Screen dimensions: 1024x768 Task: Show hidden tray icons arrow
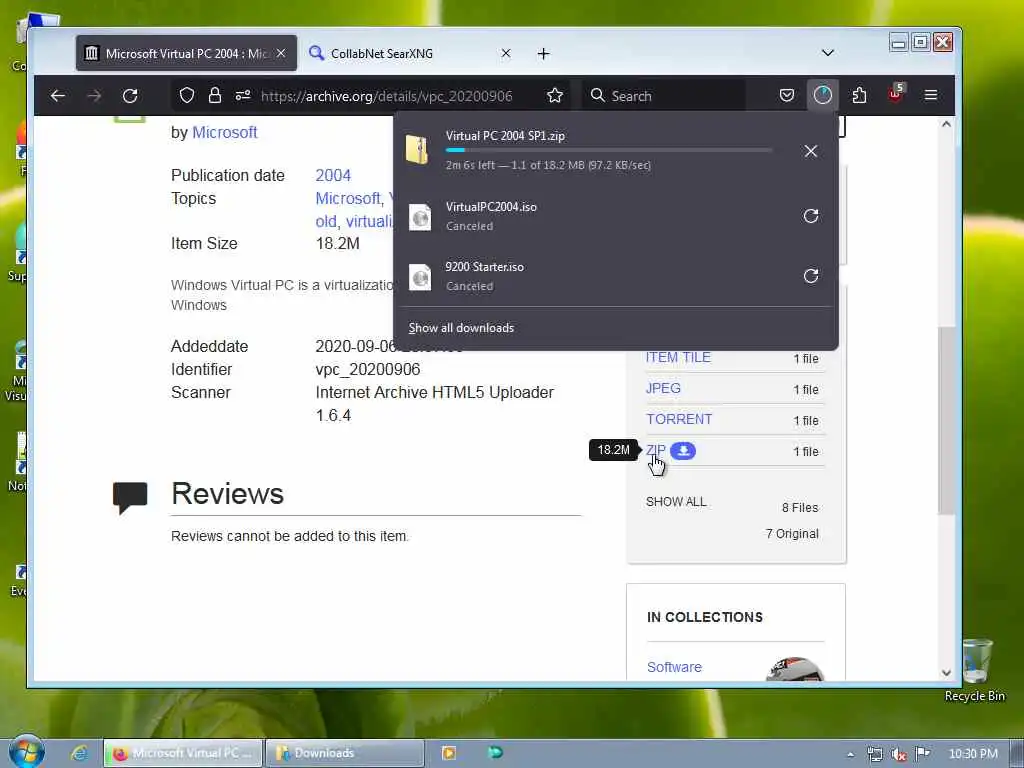[x=850, y=754]
